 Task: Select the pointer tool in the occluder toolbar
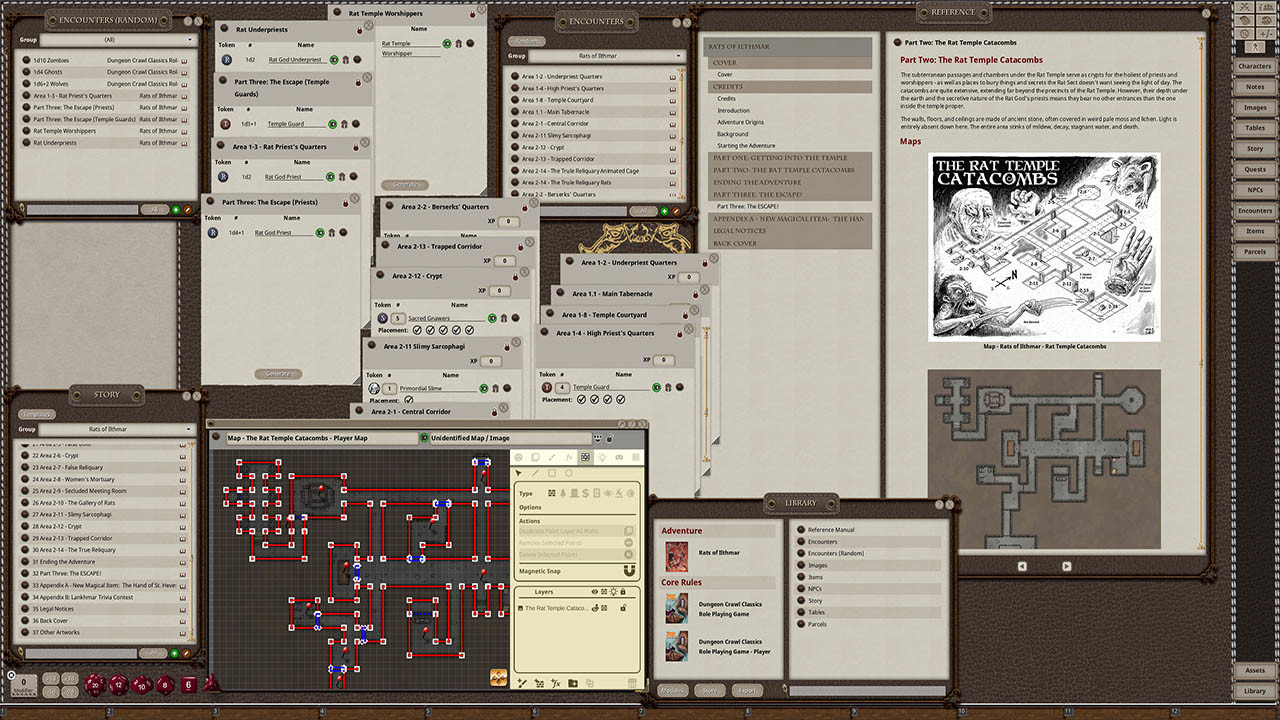[519, 473]
